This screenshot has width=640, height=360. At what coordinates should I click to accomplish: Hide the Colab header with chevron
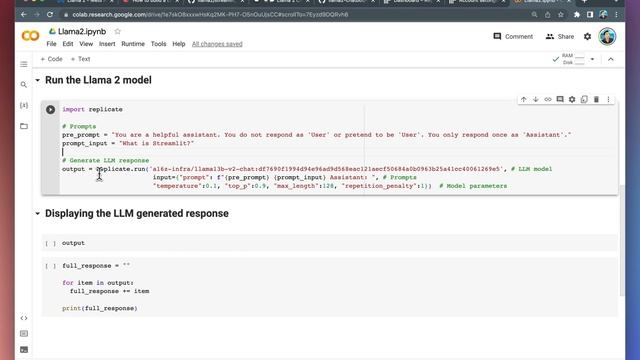pyautogui.click(x=611, y=59)
